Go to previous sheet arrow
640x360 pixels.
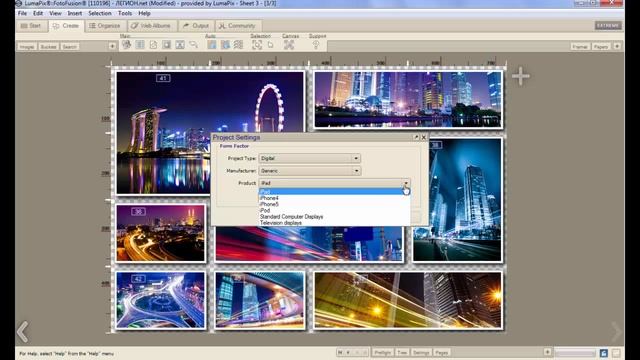23,331
